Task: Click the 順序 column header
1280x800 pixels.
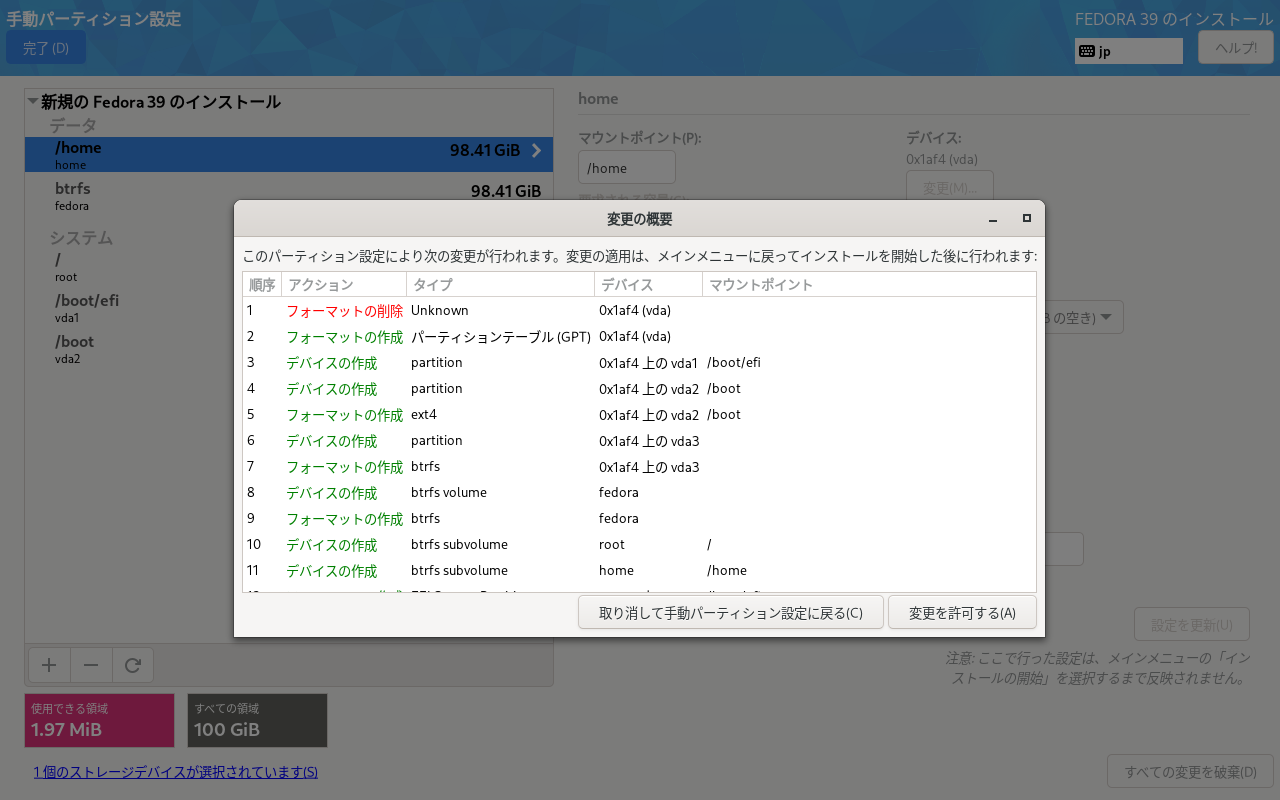Action: click(x=262, y=285)
